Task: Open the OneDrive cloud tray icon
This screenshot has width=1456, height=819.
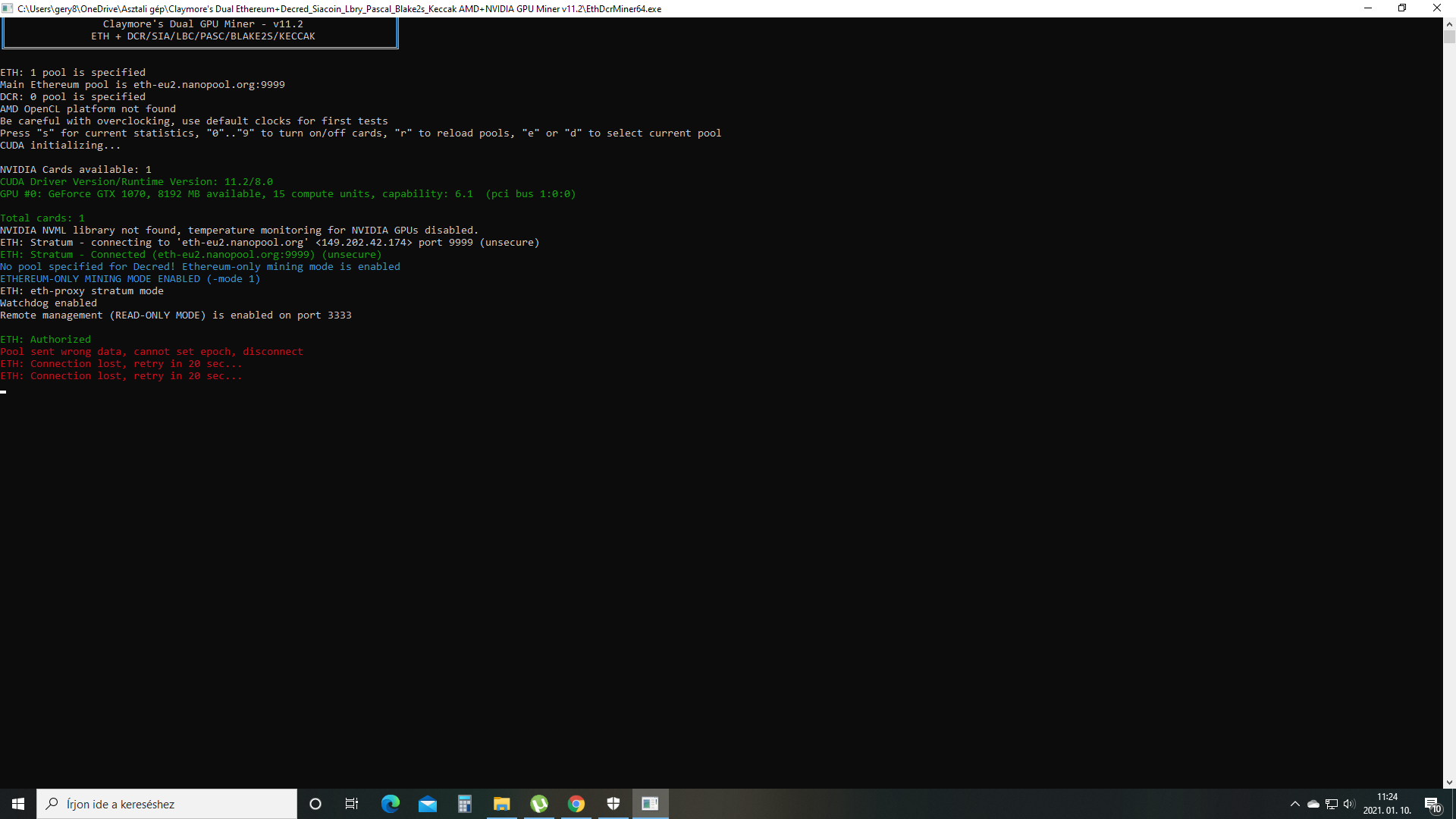Action: click(1313, 804)
